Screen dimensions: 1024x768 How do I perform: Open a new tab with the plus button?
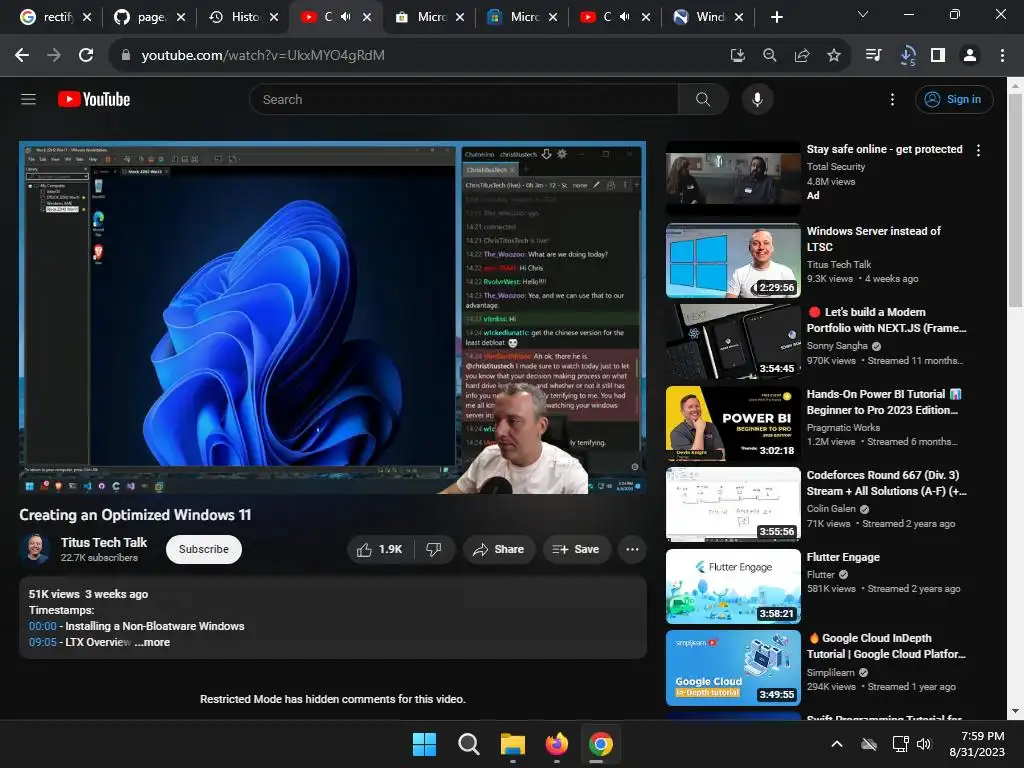click(x=776, y=17)
